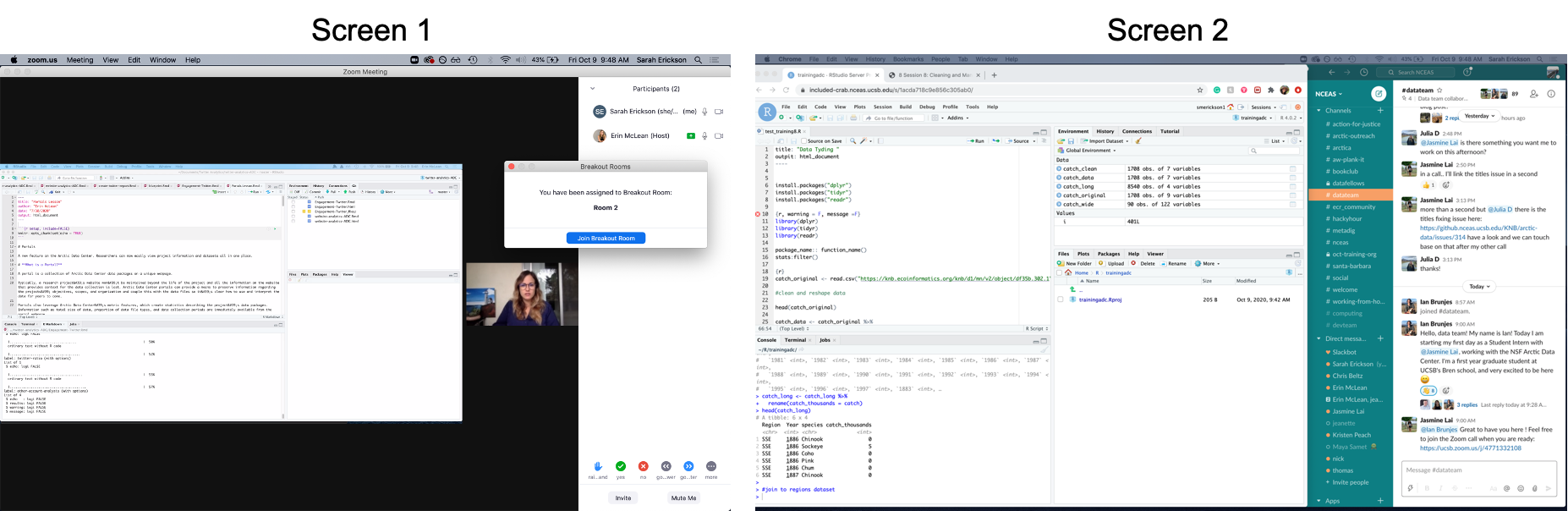1568x511 pixels.
Task: Click the RStudio new file plus icon
Action: (x=781, y=118)
